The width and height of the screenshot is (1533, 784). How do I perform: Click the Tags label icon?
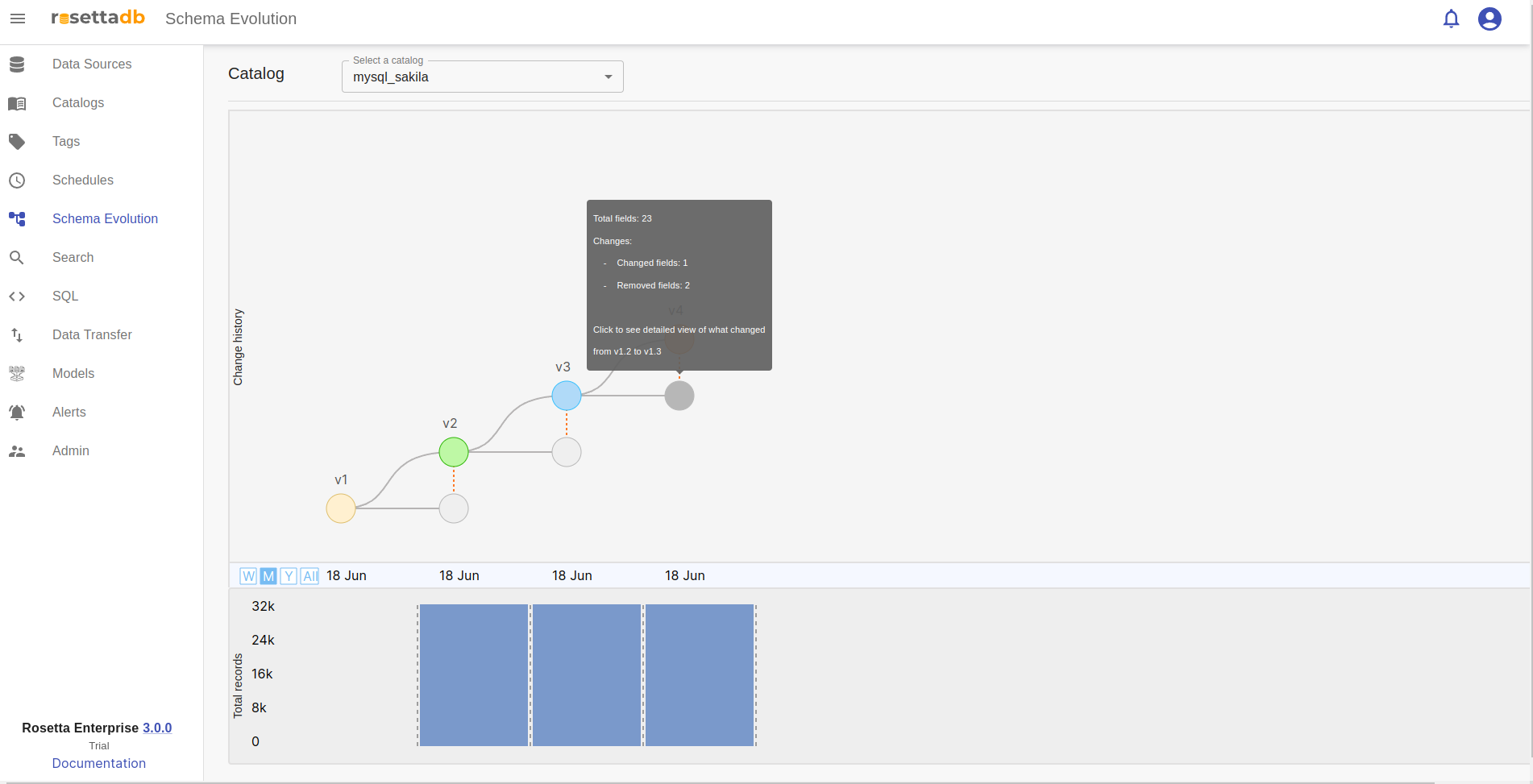(17, 142)
